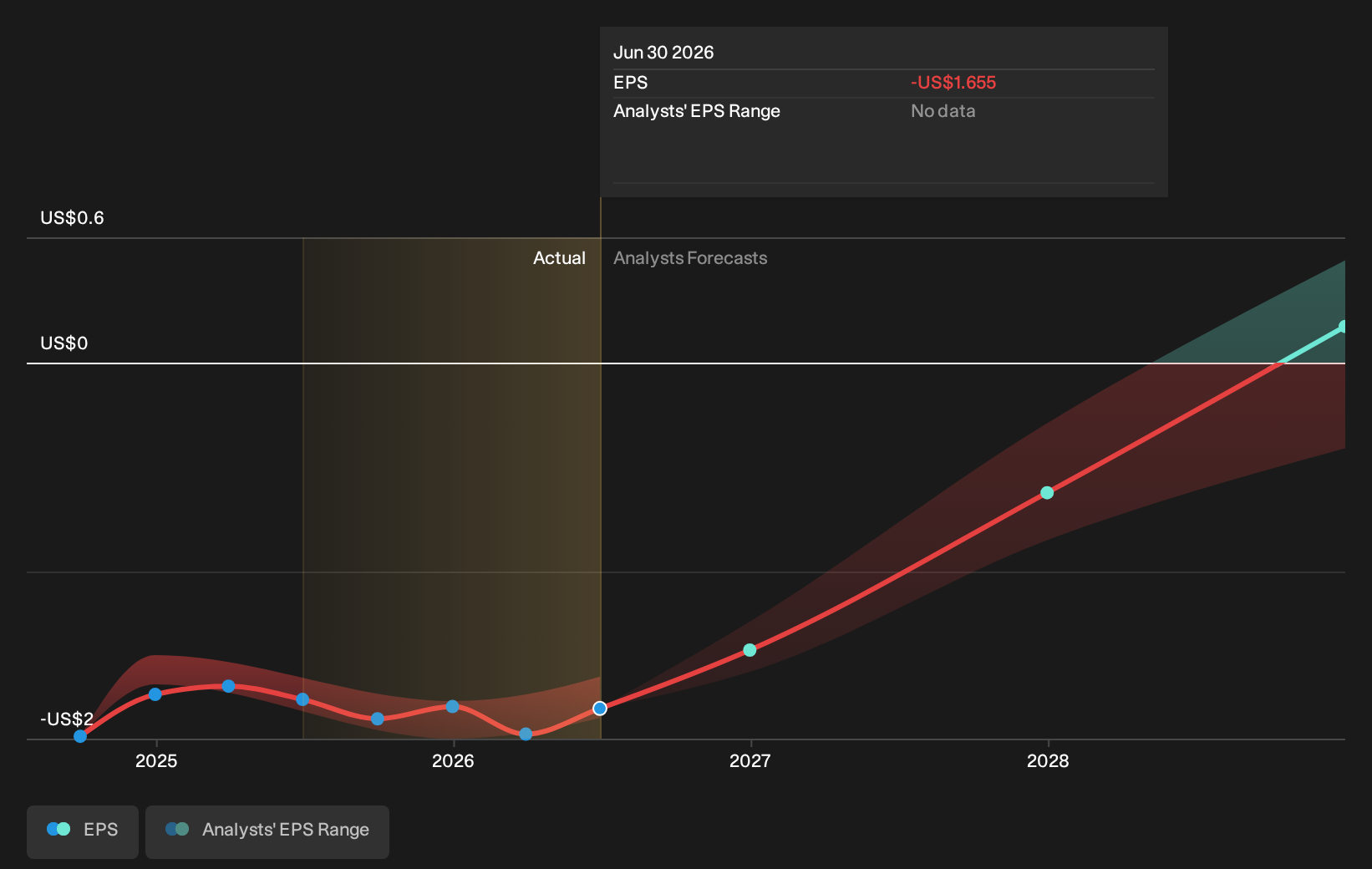Click the -US$1.655 EPS value in tooltip
Viewport: 1372px width, 869px height.
953,83
